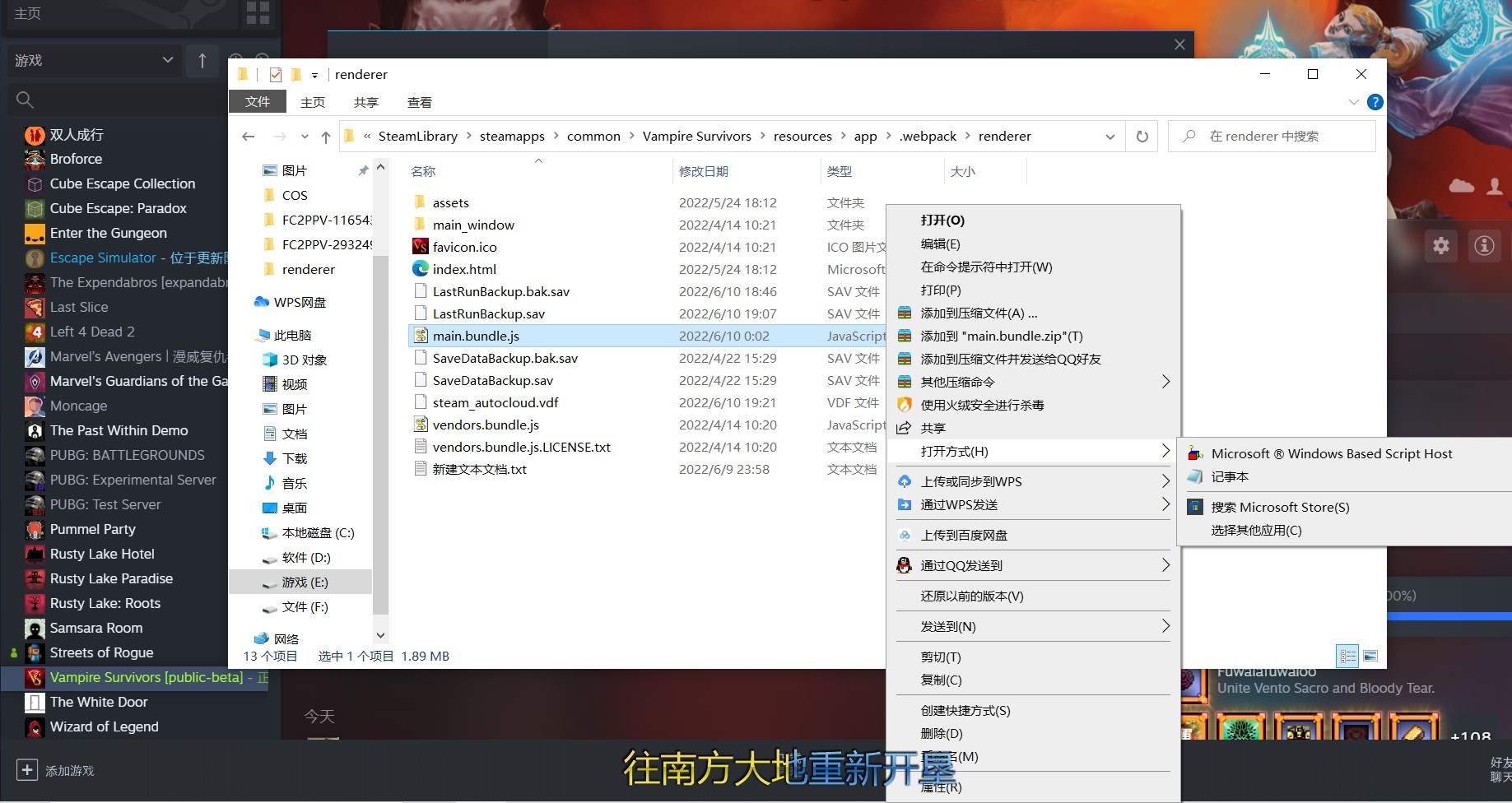Click Steam add game plus icon
This screenshot has width=1512, height=803.
point(27,770)
